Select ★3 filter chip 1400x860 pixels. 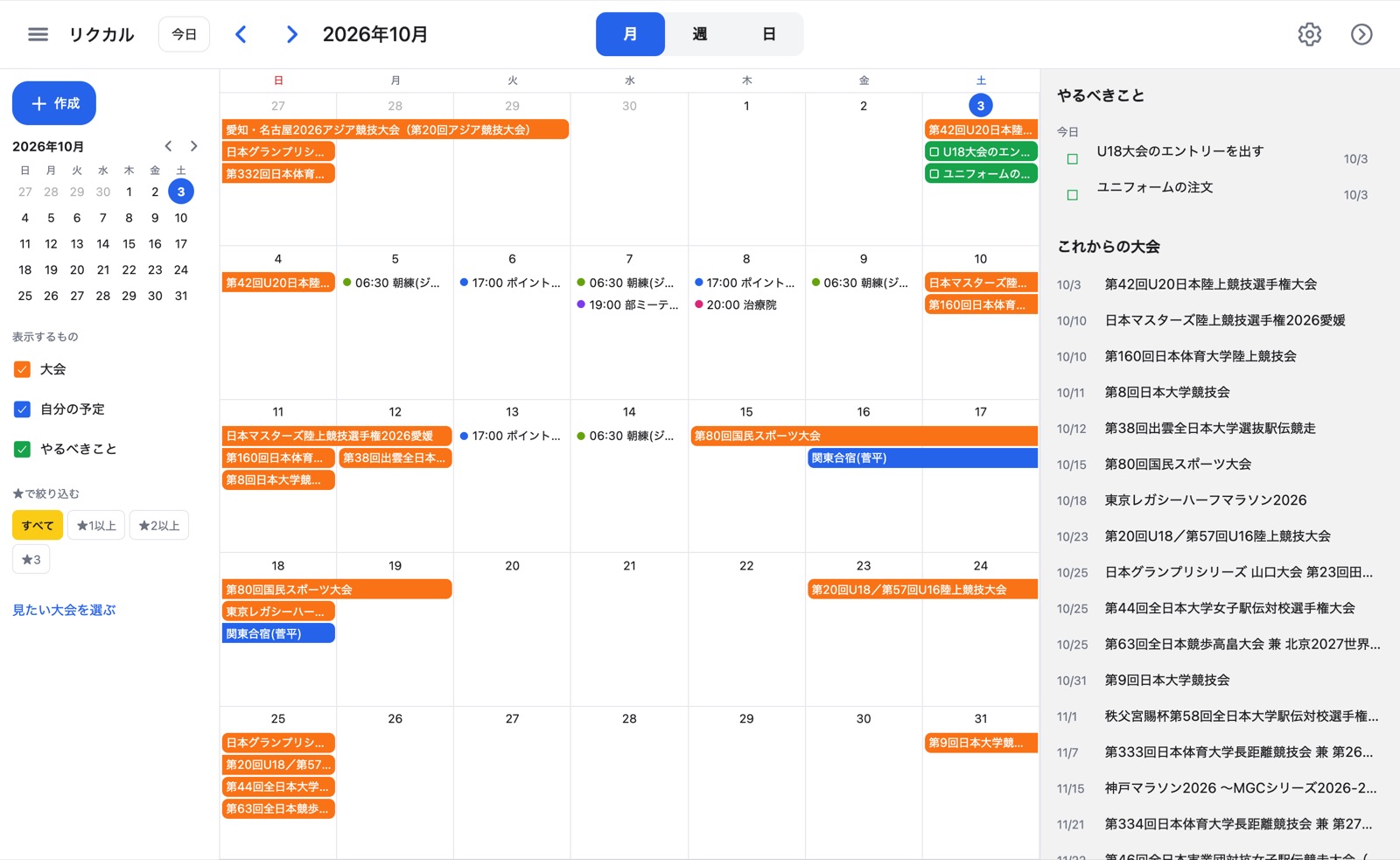click(x=31, y=559)
